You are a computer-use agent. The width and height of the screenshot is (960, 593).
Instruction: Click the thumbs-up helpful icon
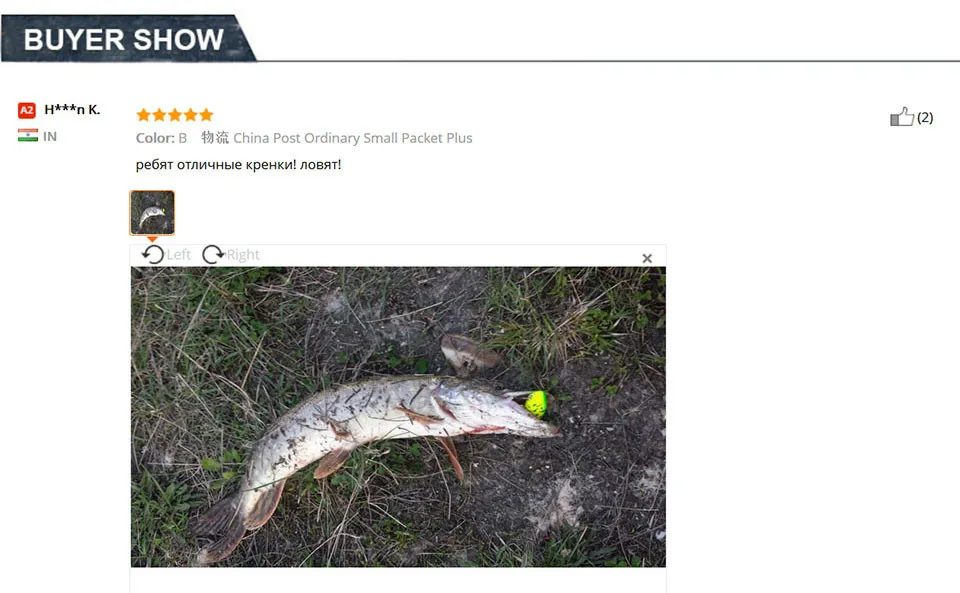[x=902, y=116]
